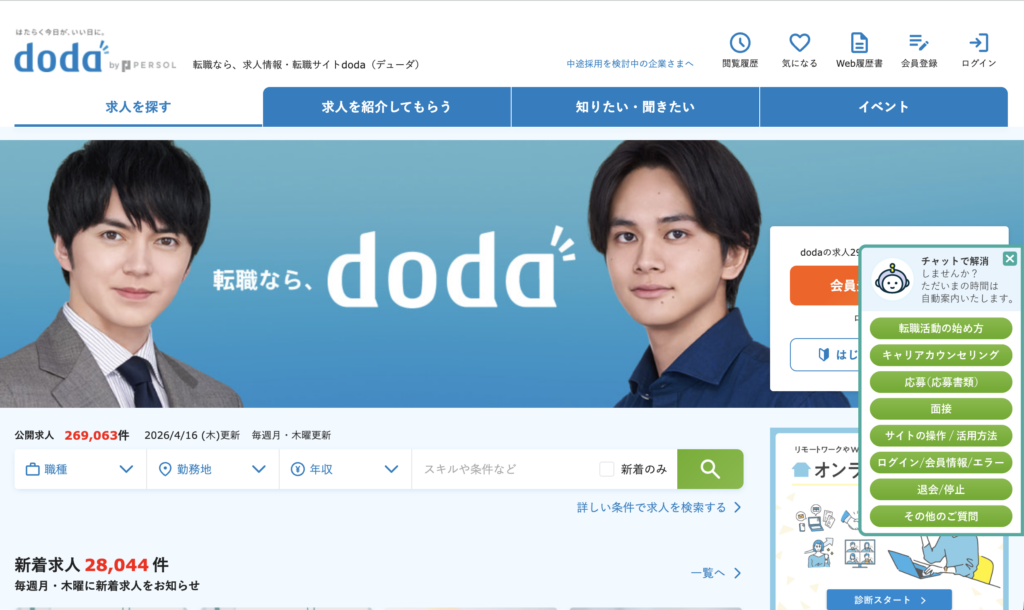Image resolution: width=1024 pixels, height=610 pixels.
Task: Expand the 年収 dropdown
Action: click(345, 469)
